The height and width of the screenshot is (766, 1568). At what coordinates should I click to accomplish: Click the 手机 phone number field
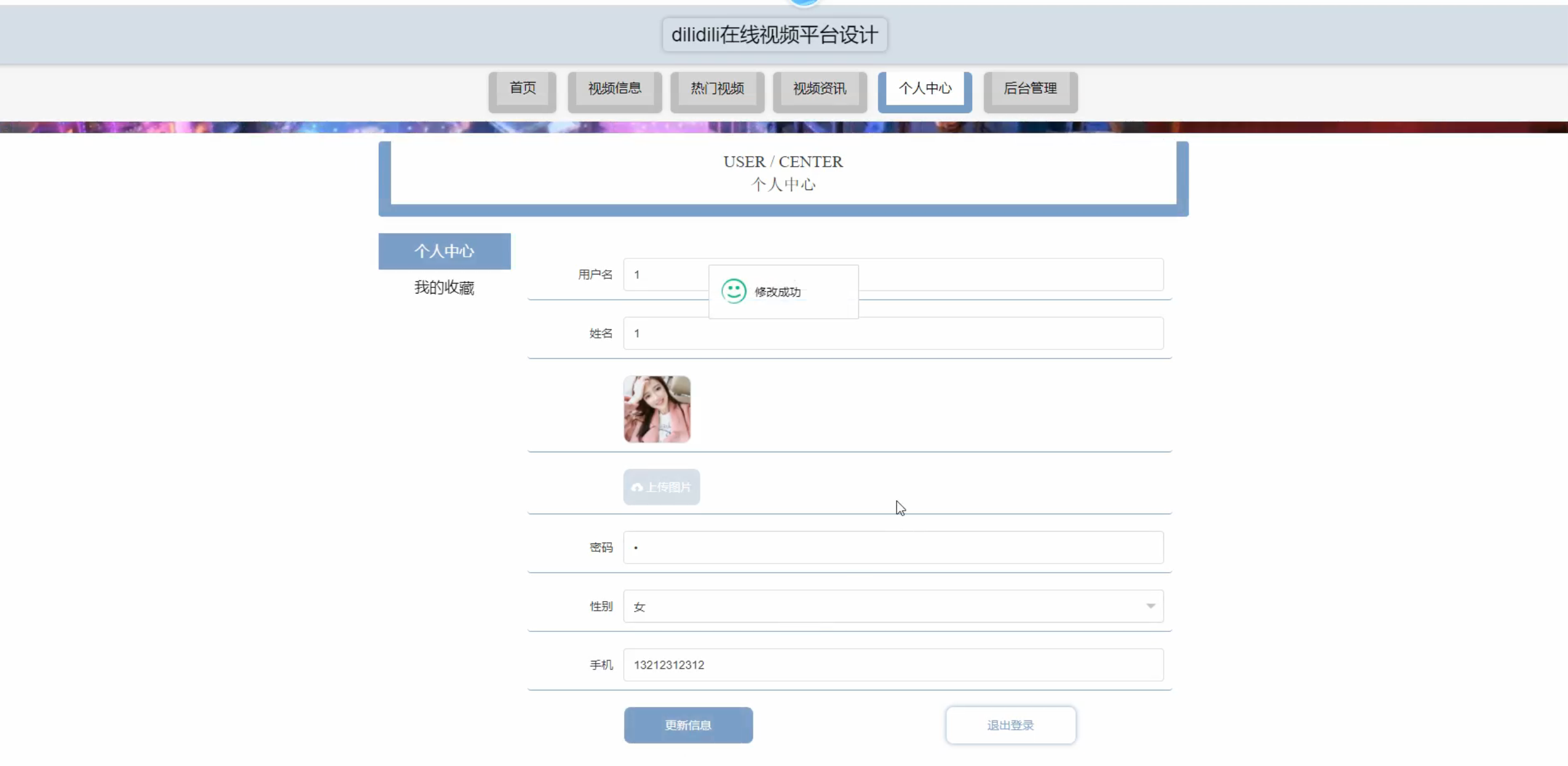click(x=893, y=665)
